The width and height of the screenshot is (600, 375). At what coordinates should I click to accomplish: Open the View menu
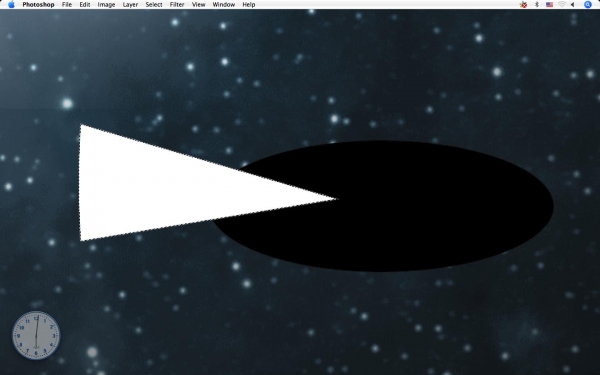(198, 5)
